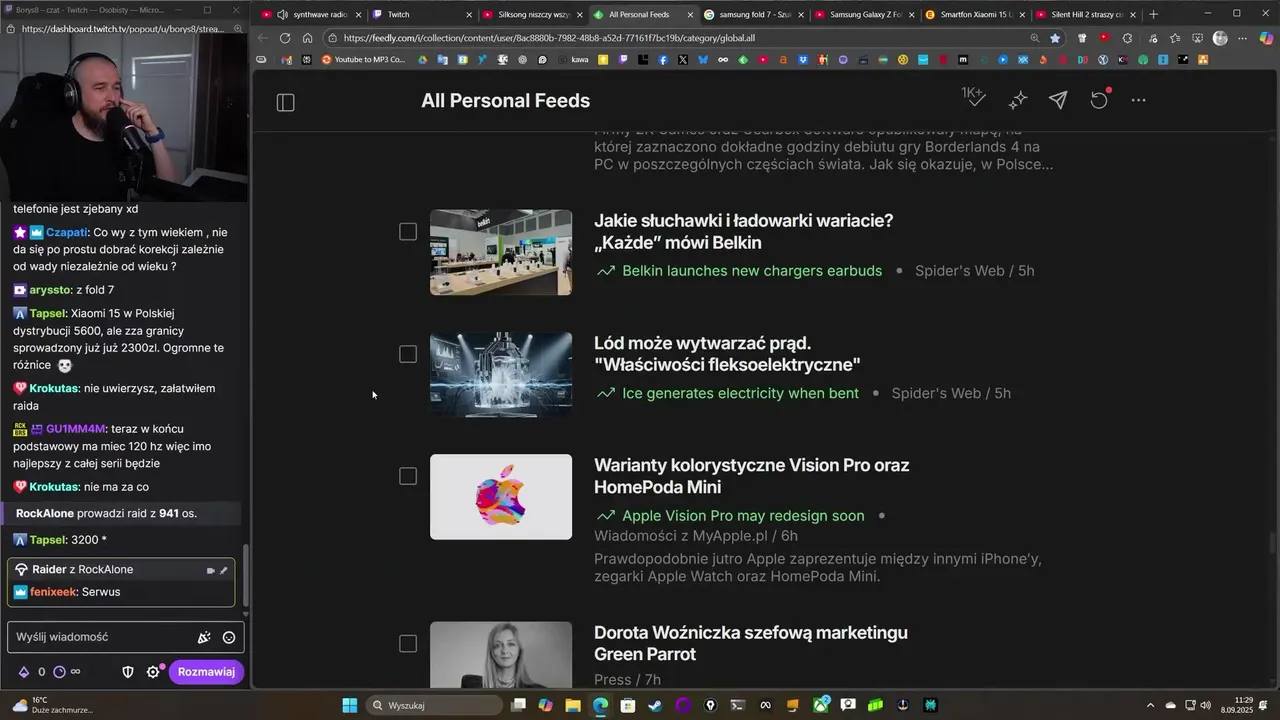Show hidden system tray icons chevron
Viewport: 1280px width, 720px height.
pos(1150,705)
